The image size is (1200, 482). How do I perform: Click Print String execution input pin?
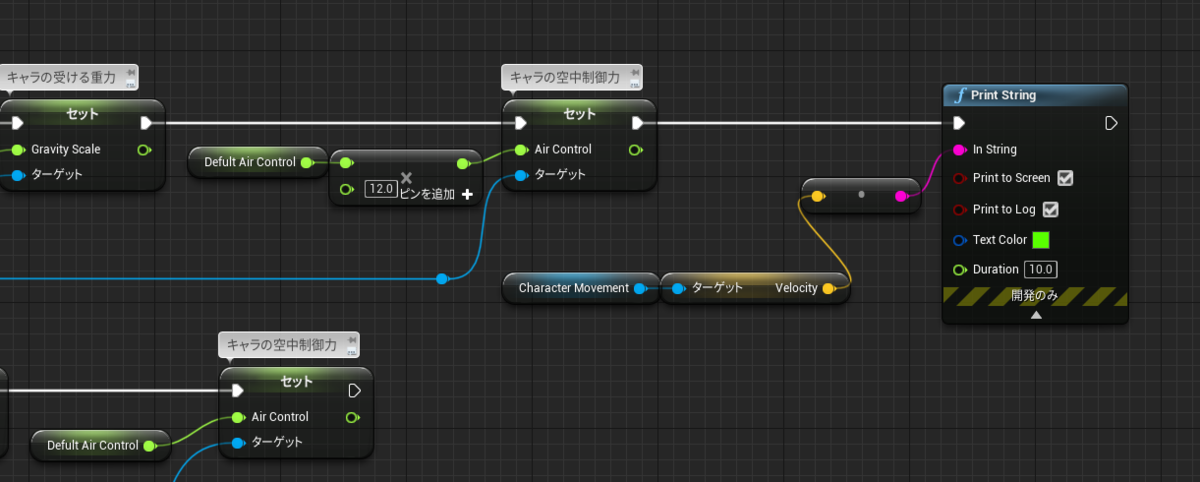pos(958,123)
